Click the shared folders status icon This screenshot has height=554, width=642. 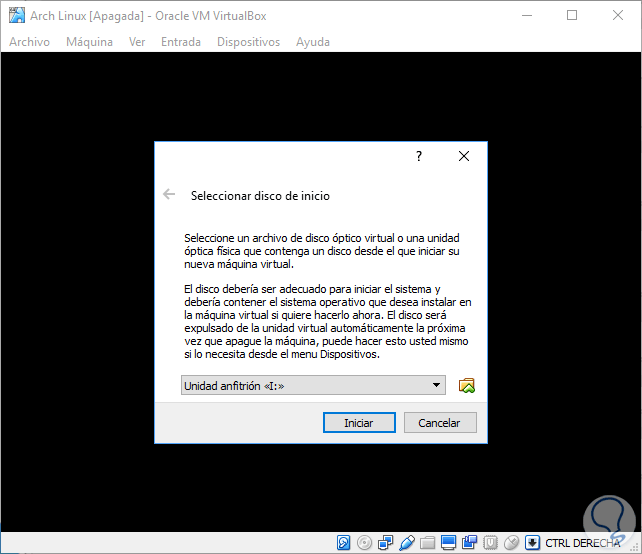427,543
